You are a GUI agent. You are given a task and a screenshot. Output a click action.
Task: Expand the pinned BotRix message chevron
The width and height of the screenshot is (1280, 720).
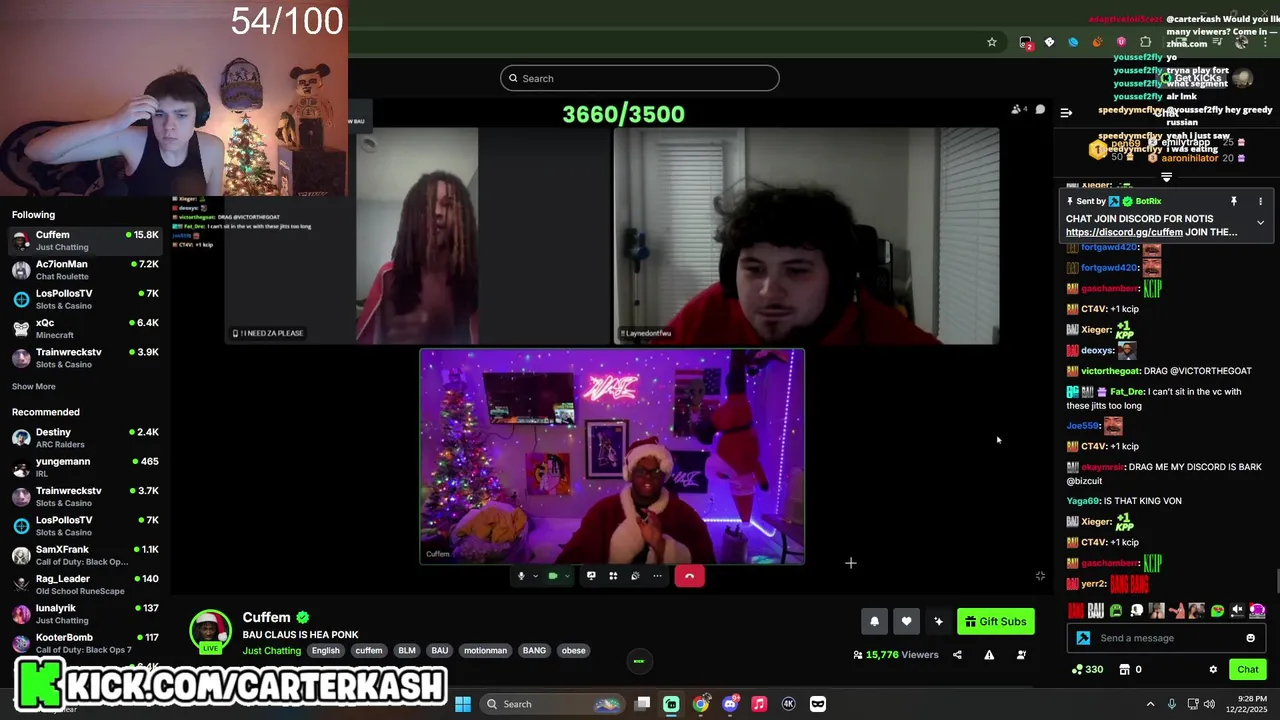(x=1260, y=222)
